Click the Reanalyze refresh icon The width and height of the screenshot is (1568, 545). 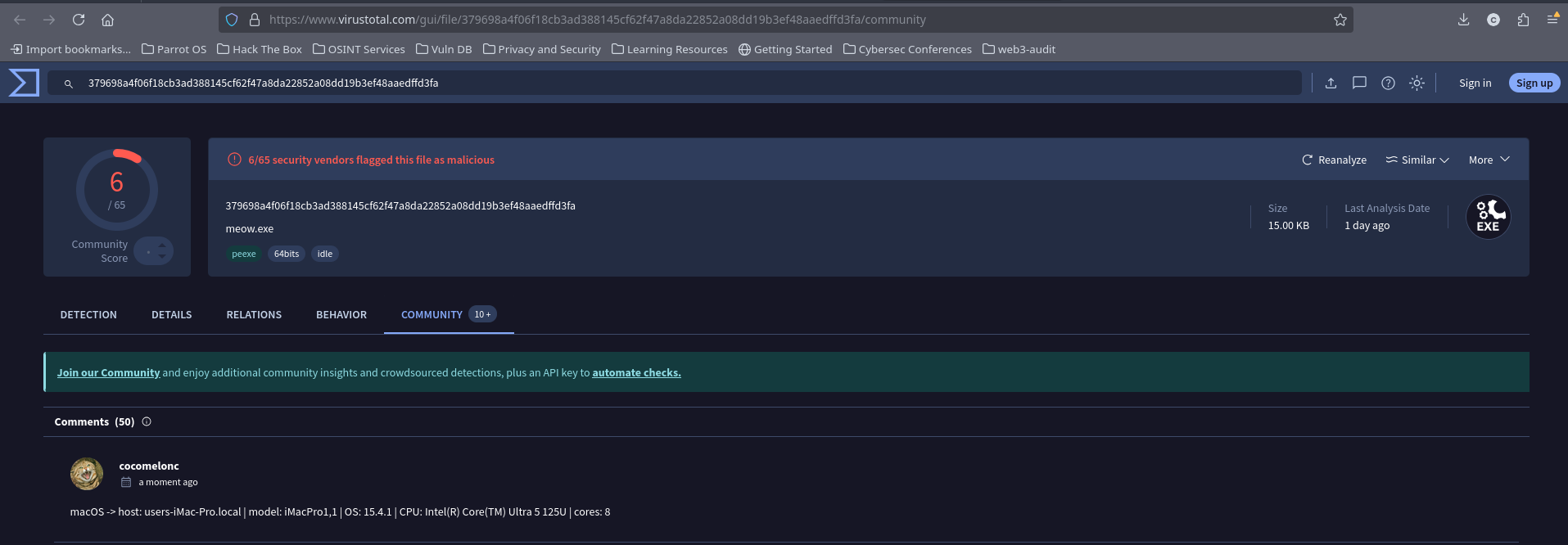tap(1308, 160)
